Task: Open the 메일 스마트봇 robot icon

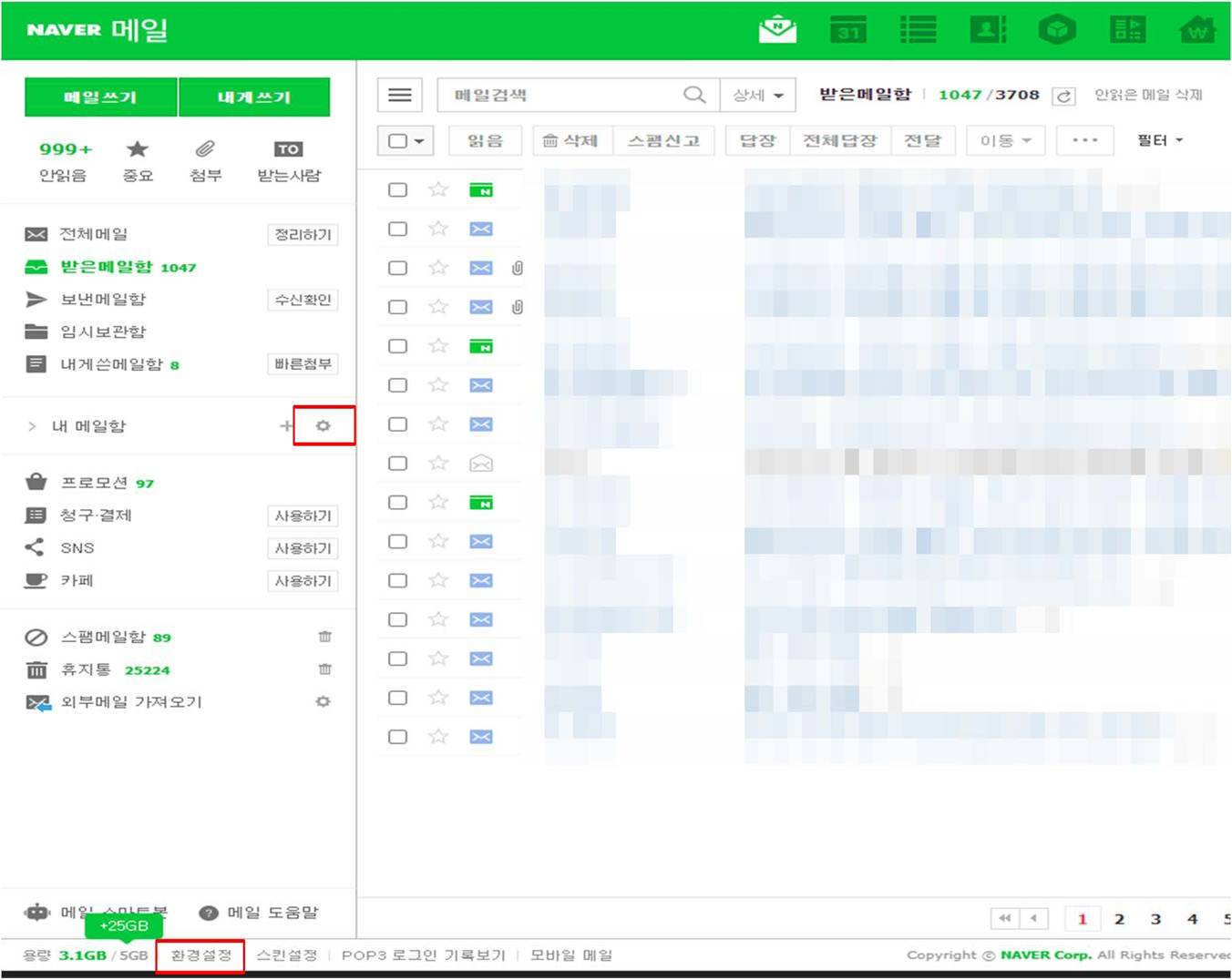Action: [37, 913]
